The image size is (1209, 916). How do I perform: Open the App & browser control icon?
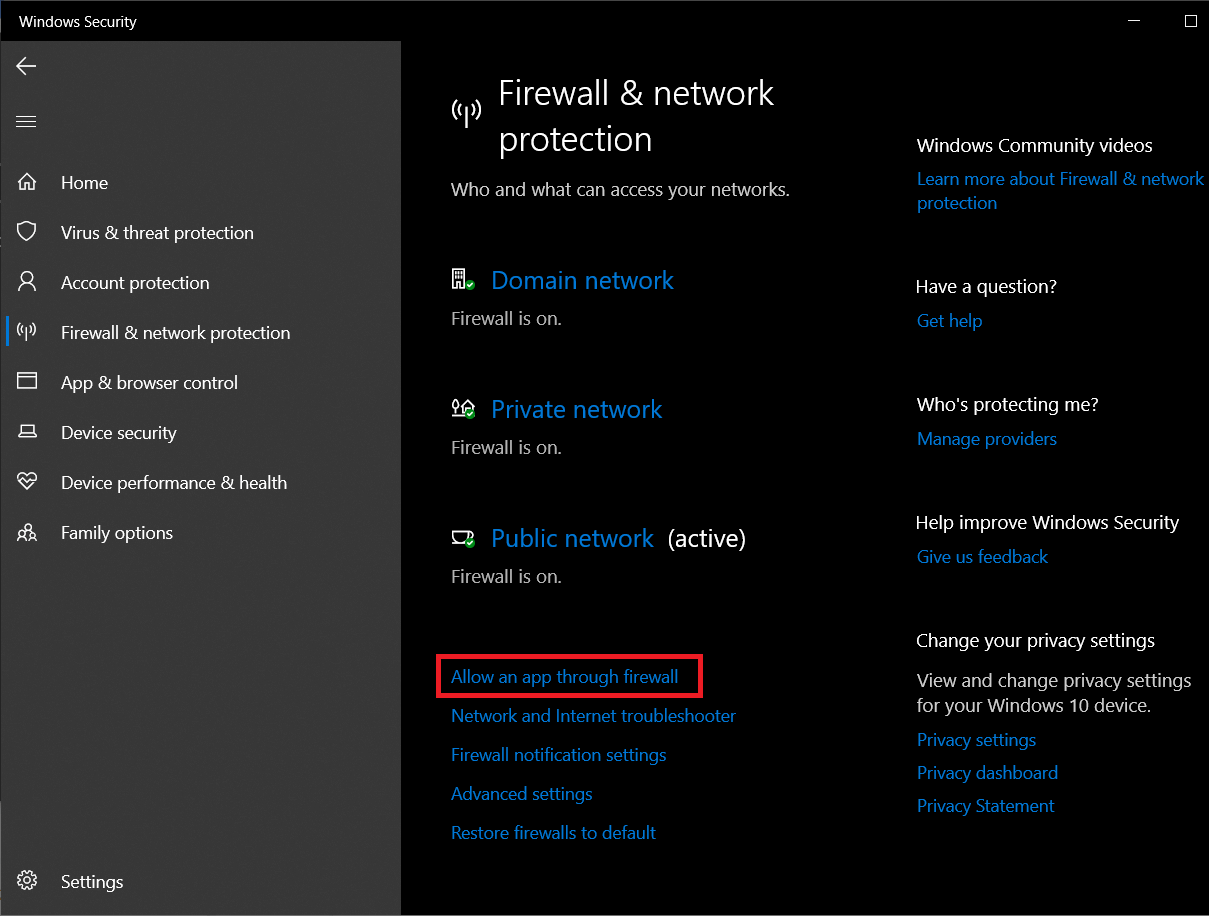click(x=27, y=382)
